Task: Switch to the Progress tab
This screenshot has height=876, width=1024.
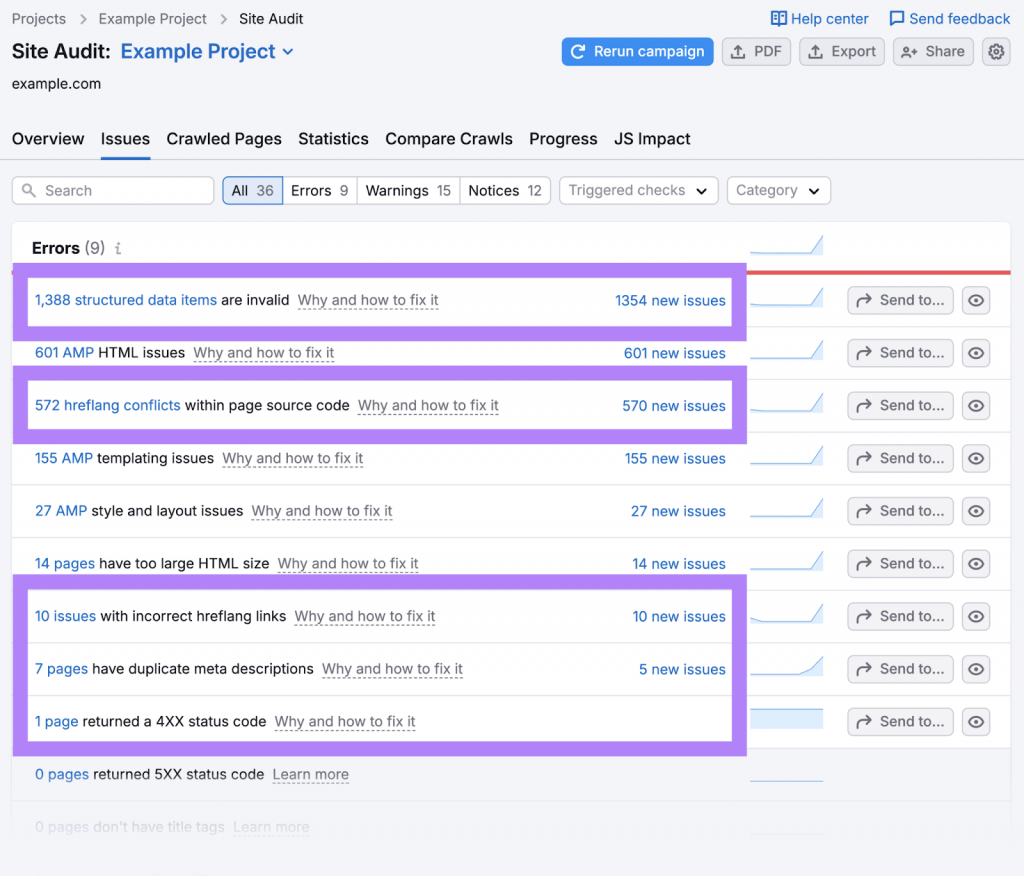Action: [x=563, y=139]
